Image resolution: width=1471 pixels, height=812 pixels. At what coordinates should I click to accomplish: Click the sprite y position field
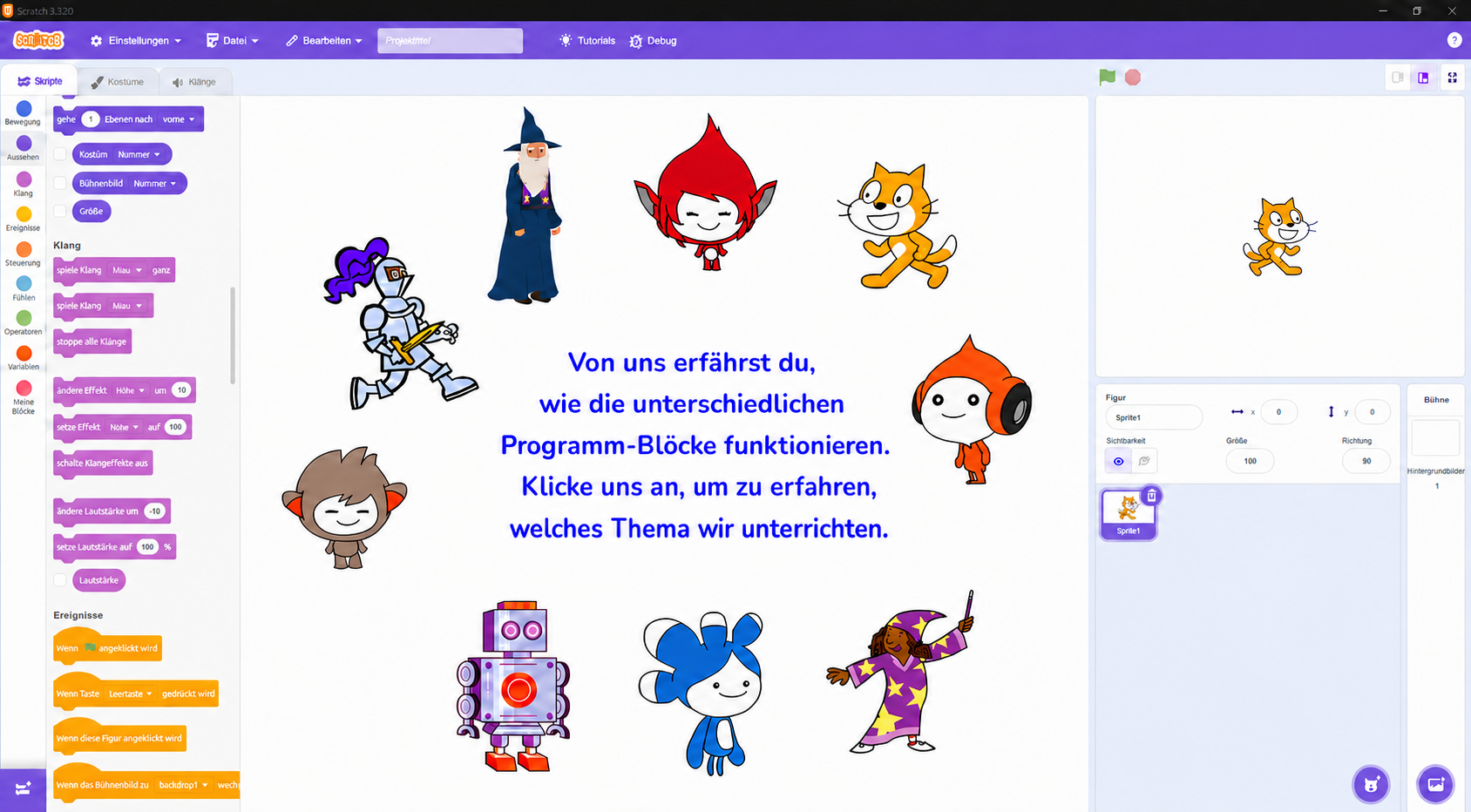(1372, 412)
